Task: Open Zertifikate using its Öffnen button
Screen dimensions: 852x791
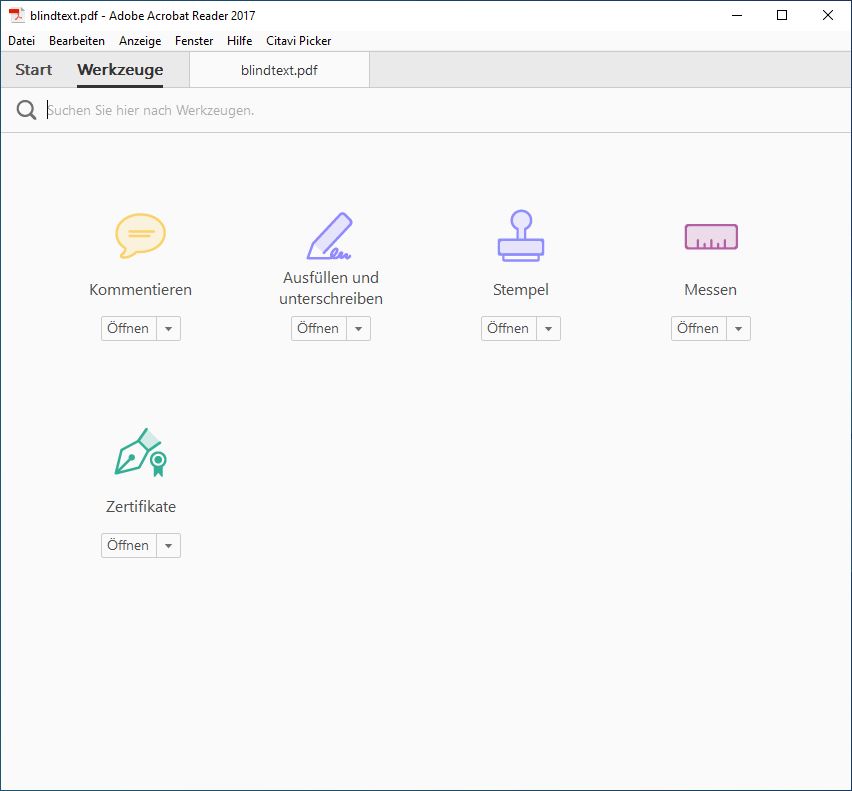Action: [129, 545]
